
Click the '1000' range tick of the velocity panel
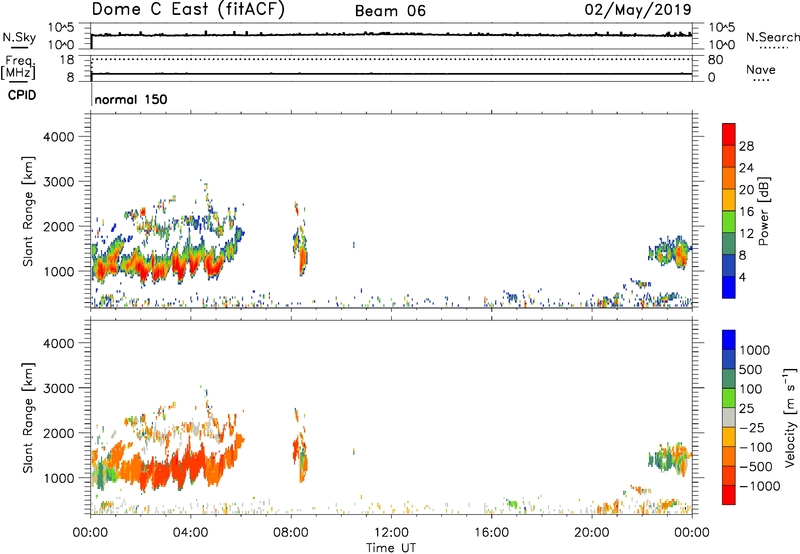[x=59, y=478]
